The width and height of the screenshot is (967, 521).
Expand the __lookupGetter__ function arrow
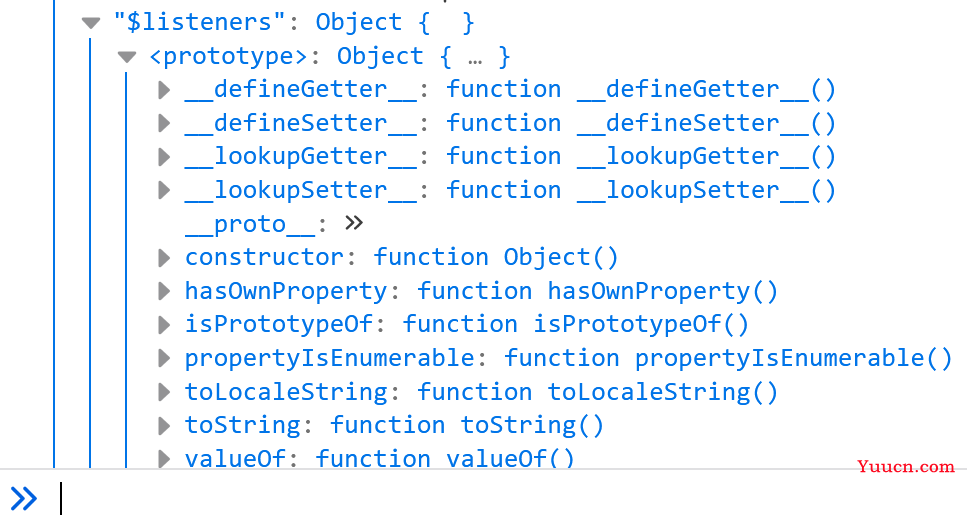pyautogui.click(x=164, y=157)
